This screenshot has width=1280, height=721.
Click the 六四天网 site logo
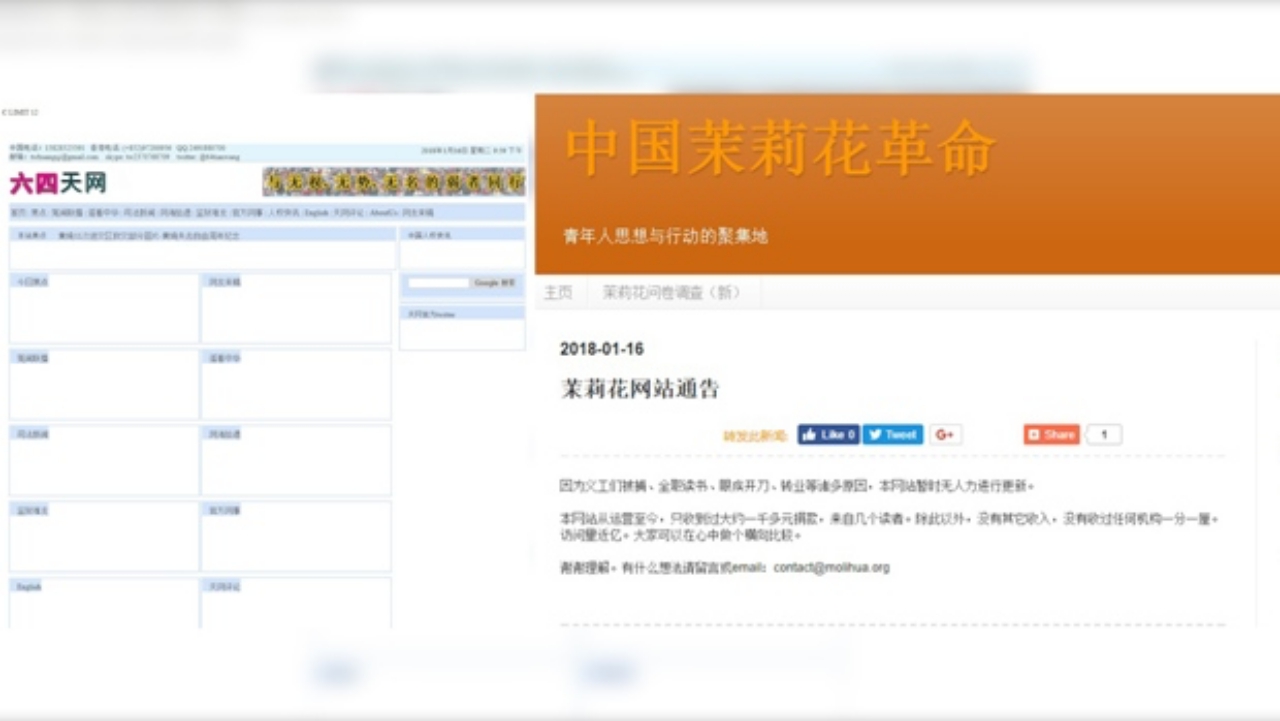pos(58,183)
